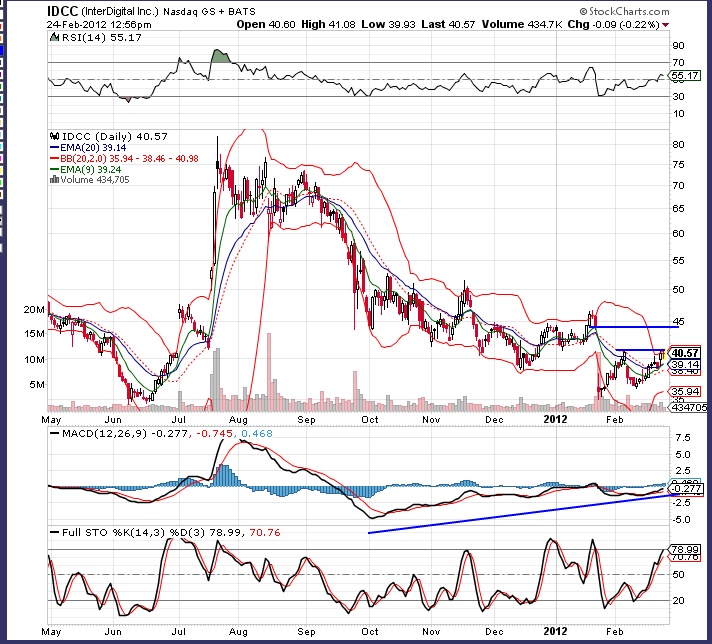Viewport: 712px width, 644px height.
Task: Click the (InterDigital Inc.) company name
Action: 120,11
